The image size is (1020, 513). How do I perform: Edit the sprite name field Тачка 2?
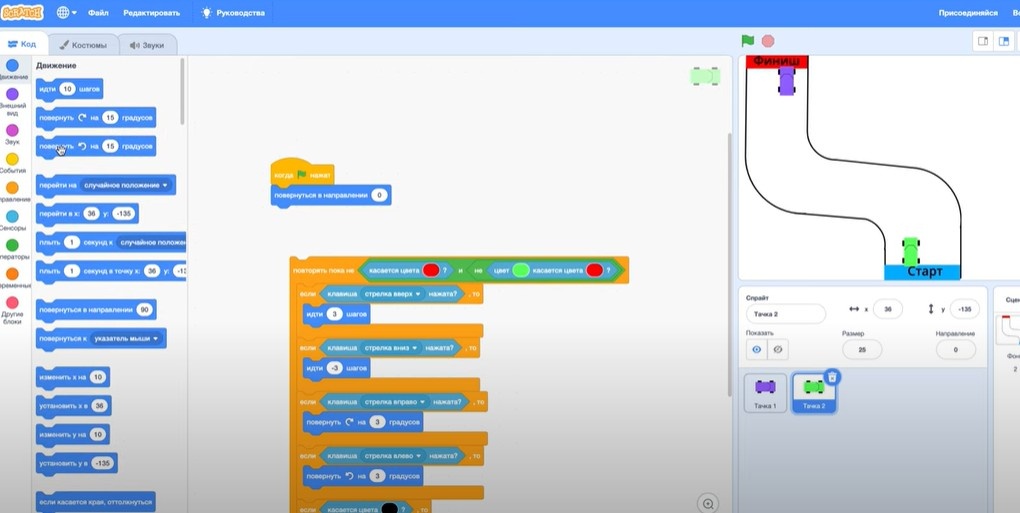[x=786, y=313]
